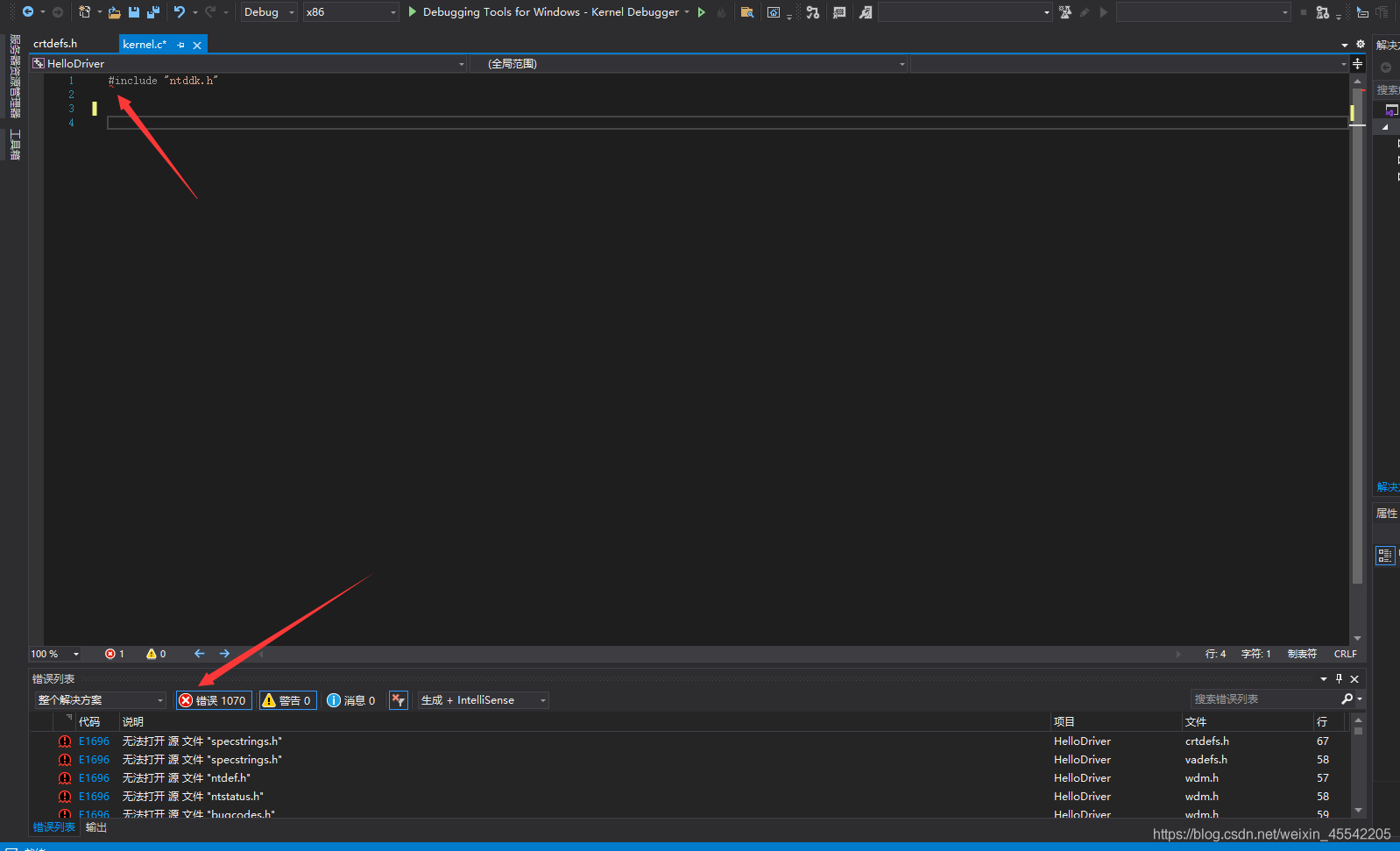Click the CRLF line ending indicator
The width and height of the screenshot is (1400, 851).
pos(1345,654)
